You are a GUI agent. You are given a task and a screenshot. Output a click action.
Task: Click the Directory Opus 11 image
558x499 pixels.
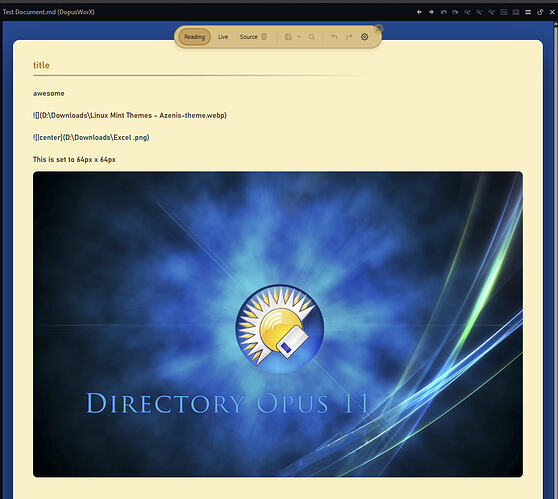click(278, 324)
